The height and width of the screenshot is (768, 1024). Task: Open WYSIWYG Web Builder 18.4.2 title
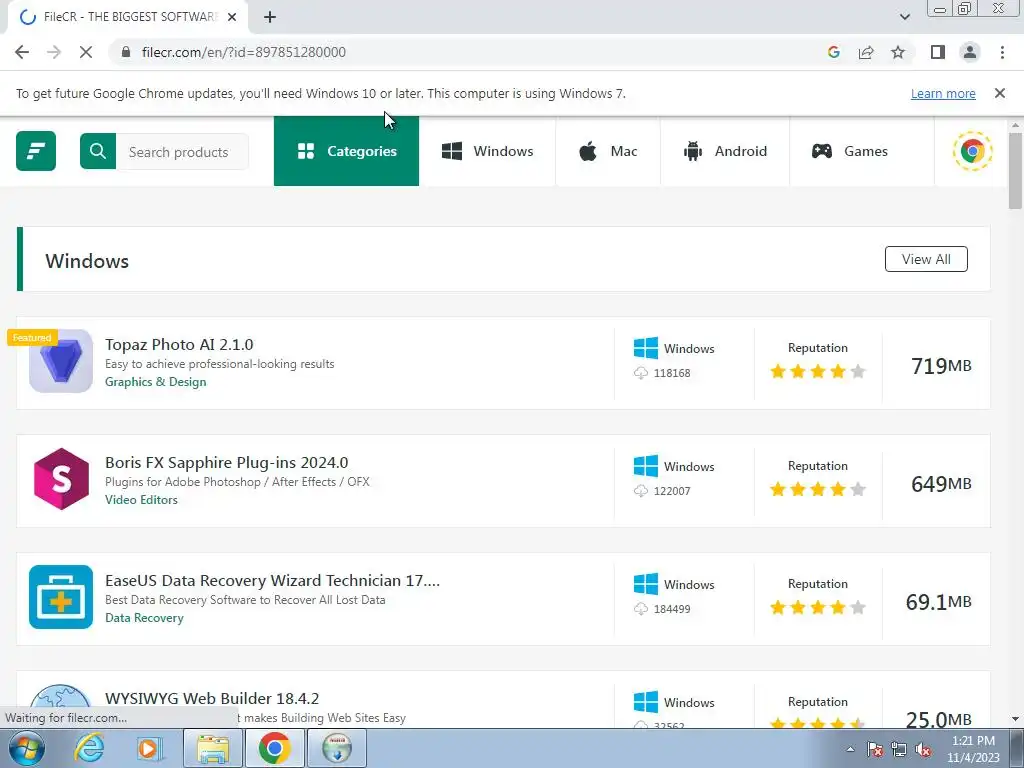click(x=212, y=698)
